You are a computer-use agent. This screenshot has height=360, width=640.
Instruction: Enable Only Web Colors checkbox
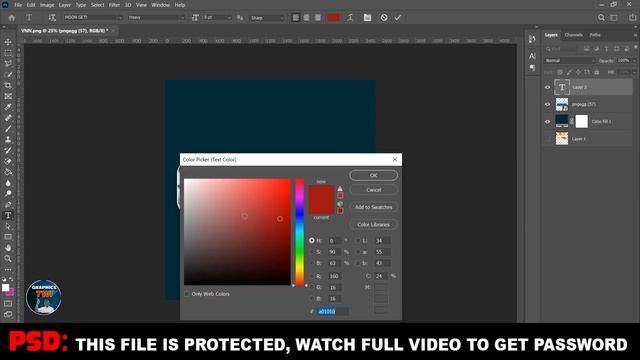[x=187, y=294]
